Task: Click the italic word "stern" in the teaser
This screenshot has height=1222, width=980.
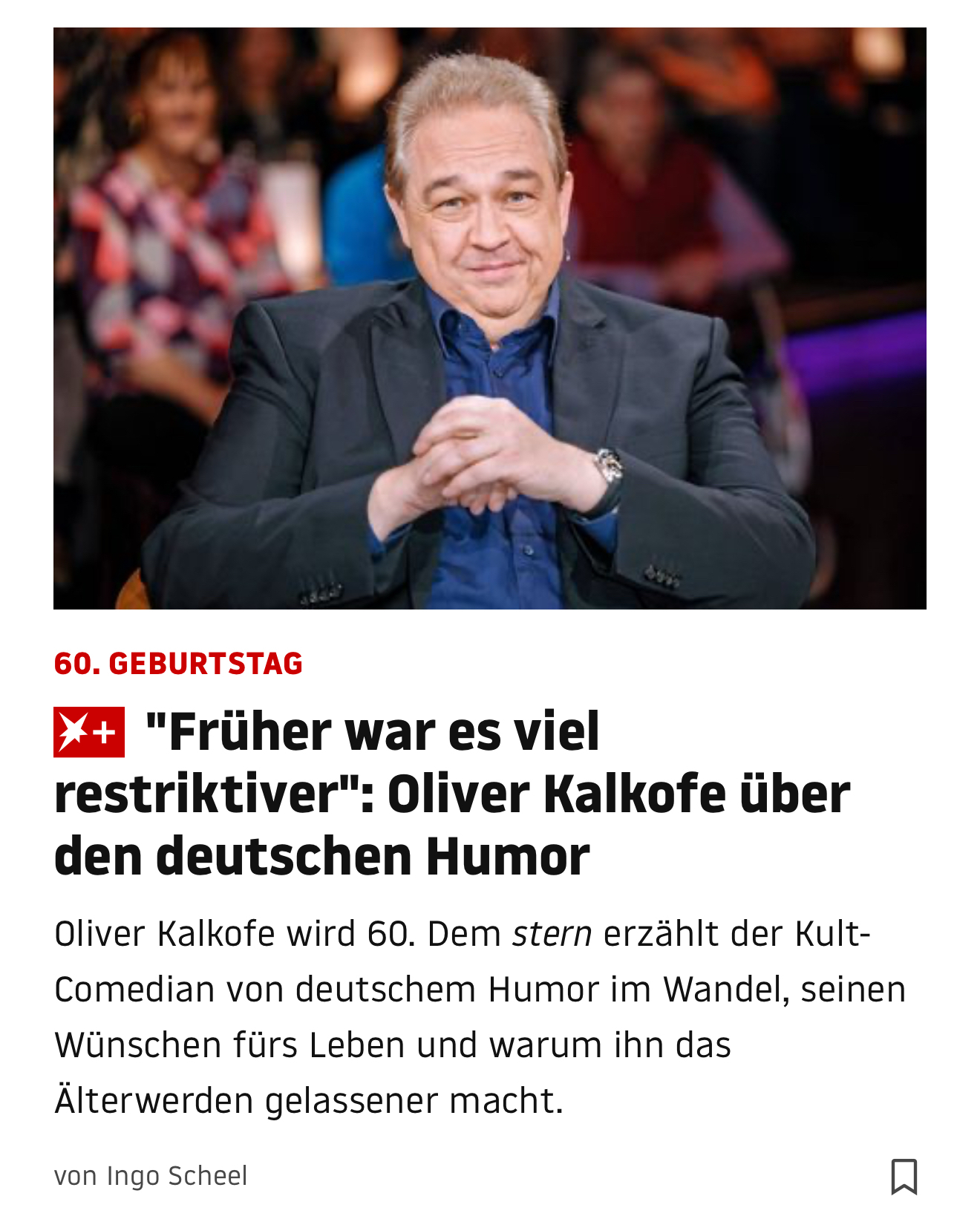Action: (552, 934)
